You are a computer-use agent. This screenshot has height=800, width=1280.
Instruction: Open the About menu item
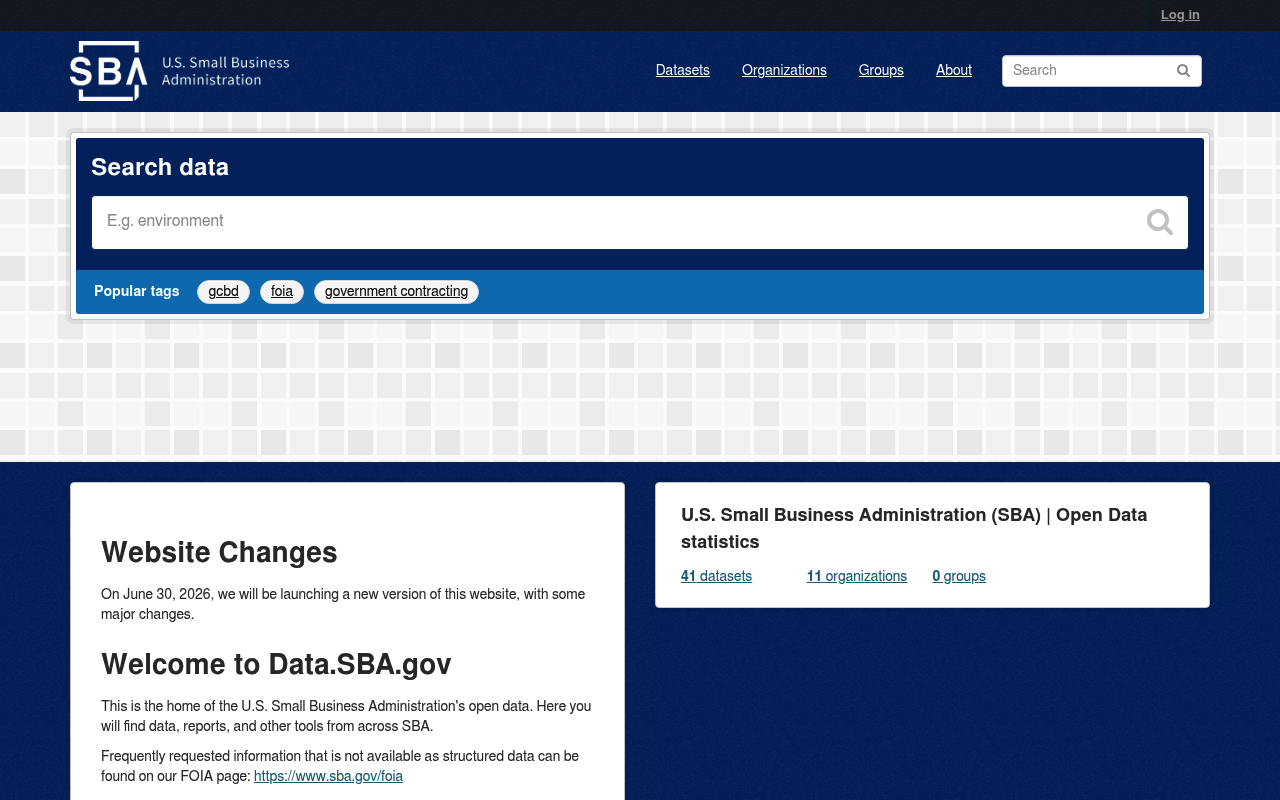[954, 70]
